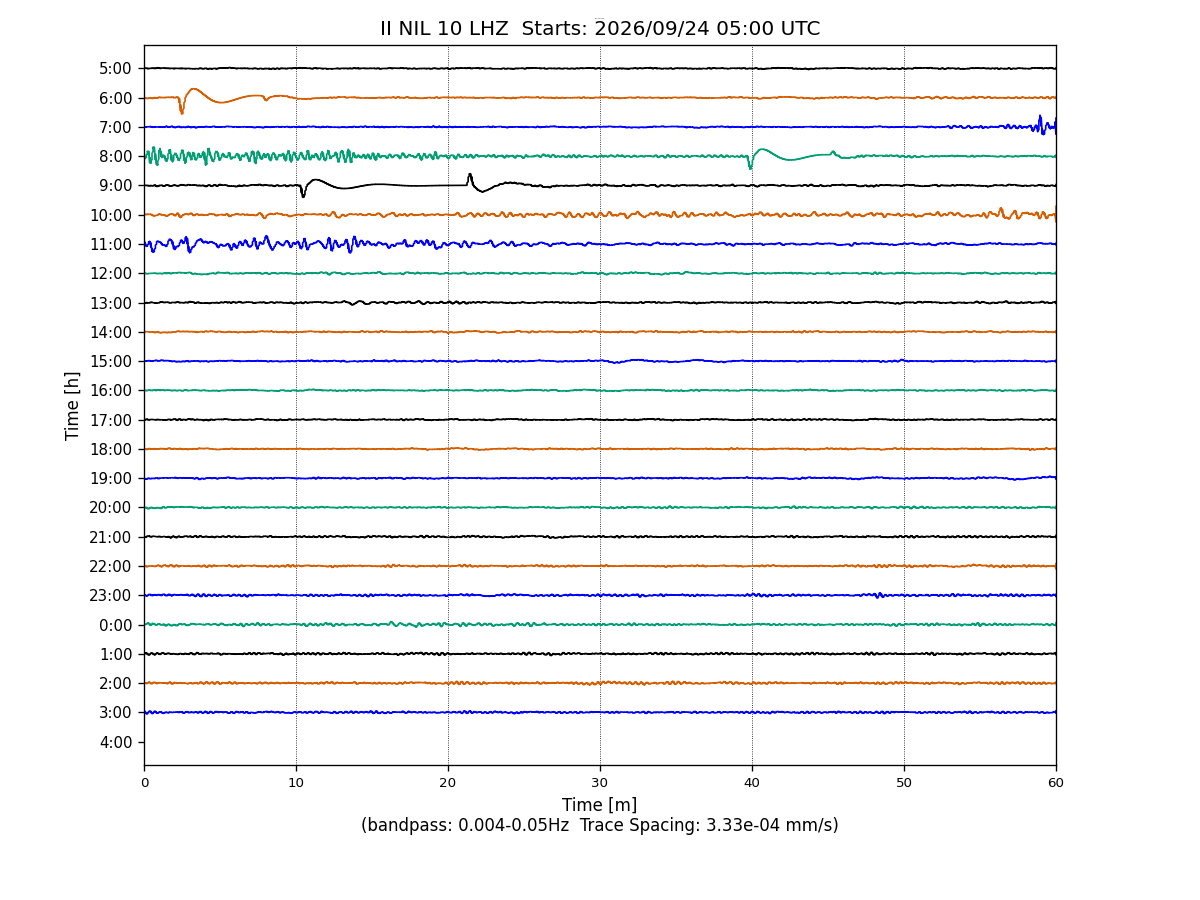Click the first black dip on 9:00 trace

(303, 190)
